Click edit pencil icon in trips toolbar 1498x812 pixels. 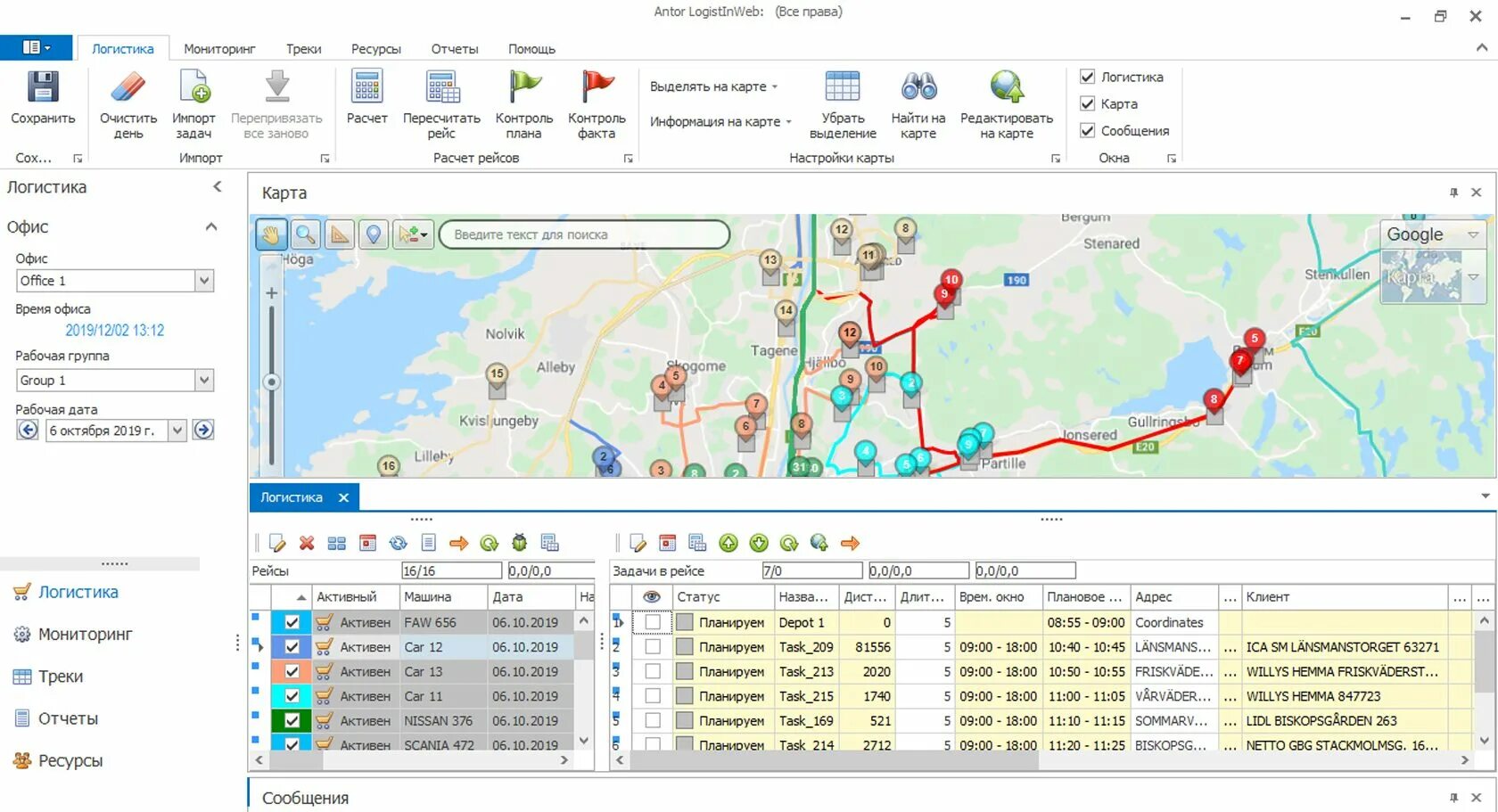276,543
